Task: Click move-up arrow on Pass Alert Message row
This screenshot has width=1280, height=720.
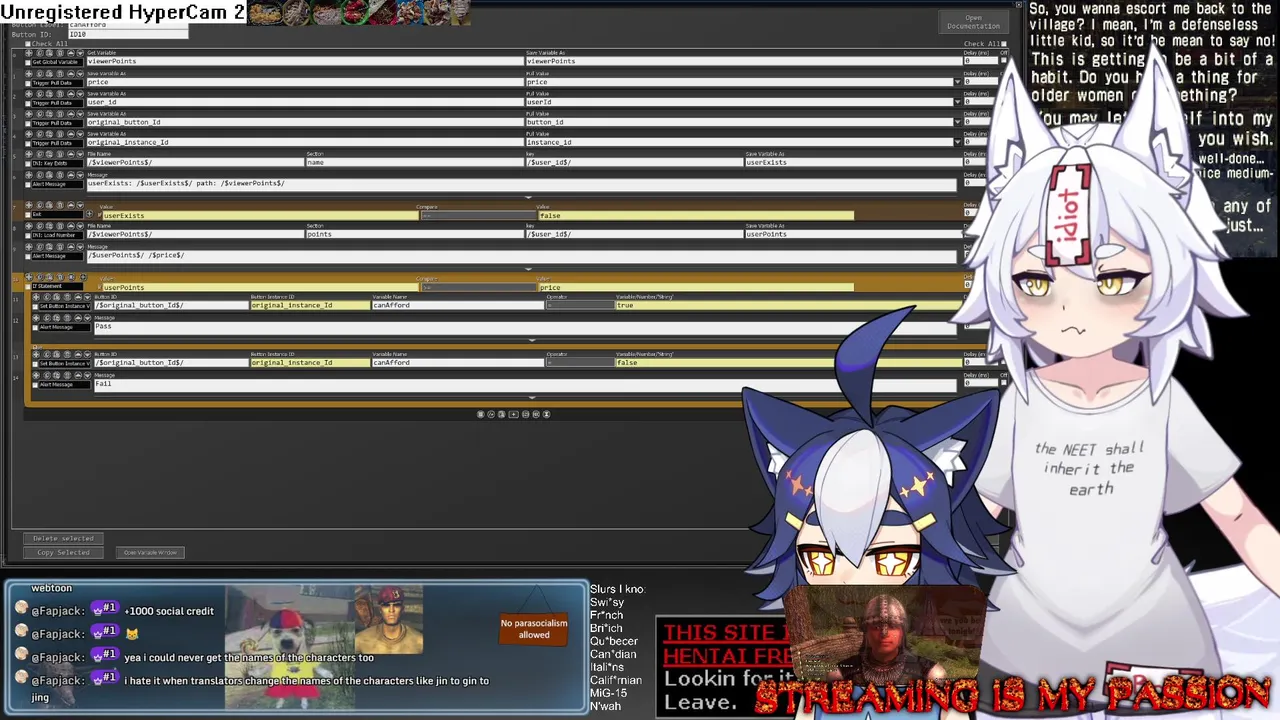Action: [78, 318]
